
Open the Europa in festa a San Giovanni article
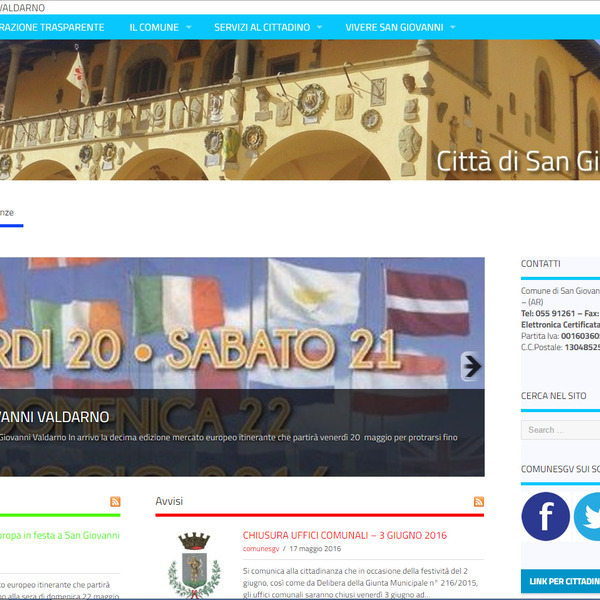[60, 535]
